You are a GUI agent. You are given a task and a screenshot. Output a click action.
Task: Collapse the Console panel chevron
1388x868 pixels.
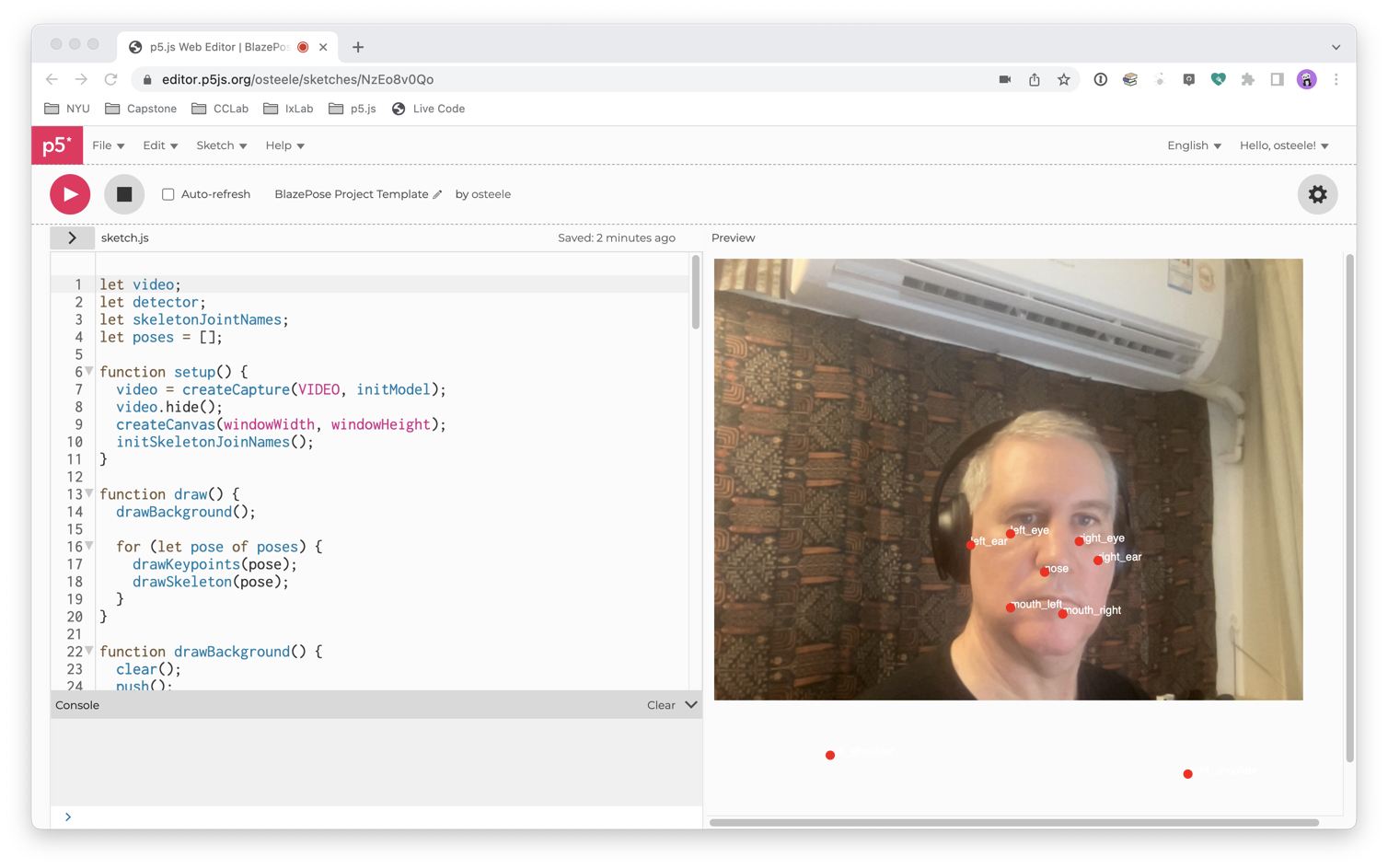691,705
